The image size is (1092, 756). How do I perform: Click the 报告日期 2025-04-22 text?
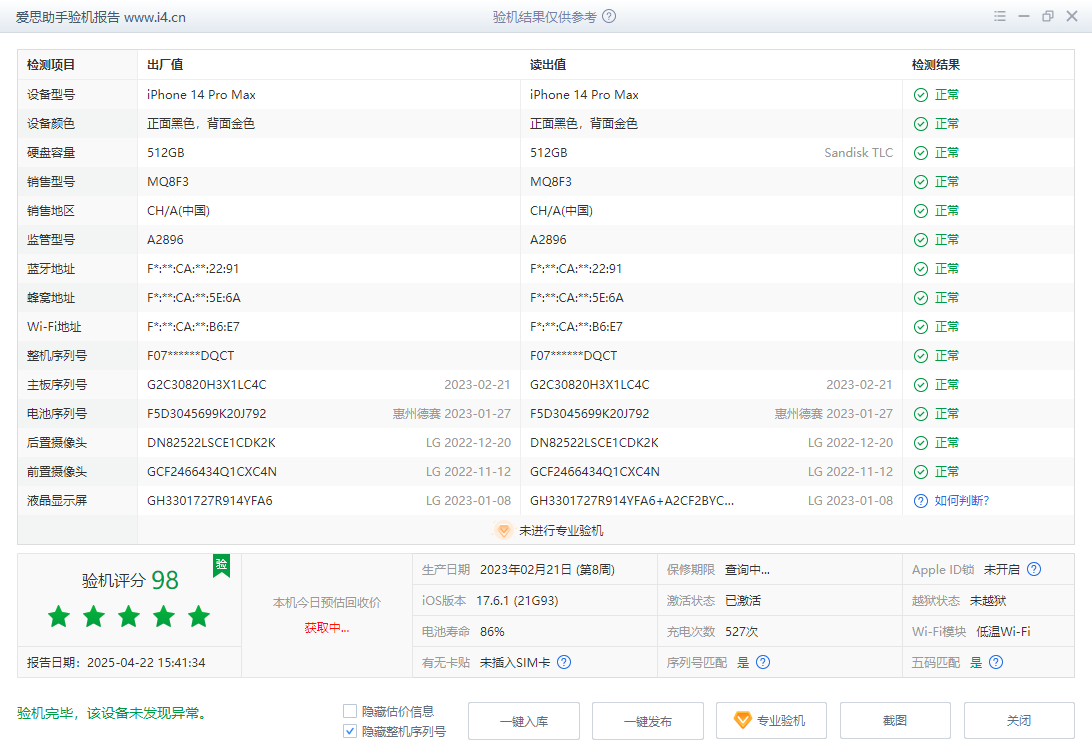point(116,663)
